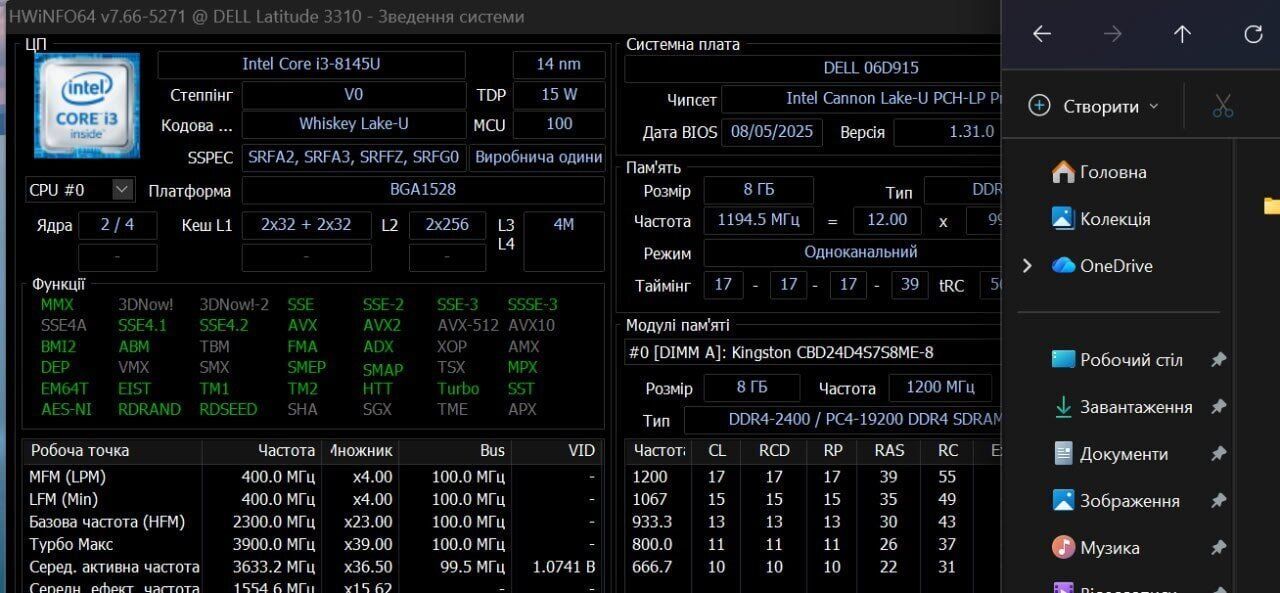
Task: Expand the OneDrive tree chevron
Action: 1027,266
